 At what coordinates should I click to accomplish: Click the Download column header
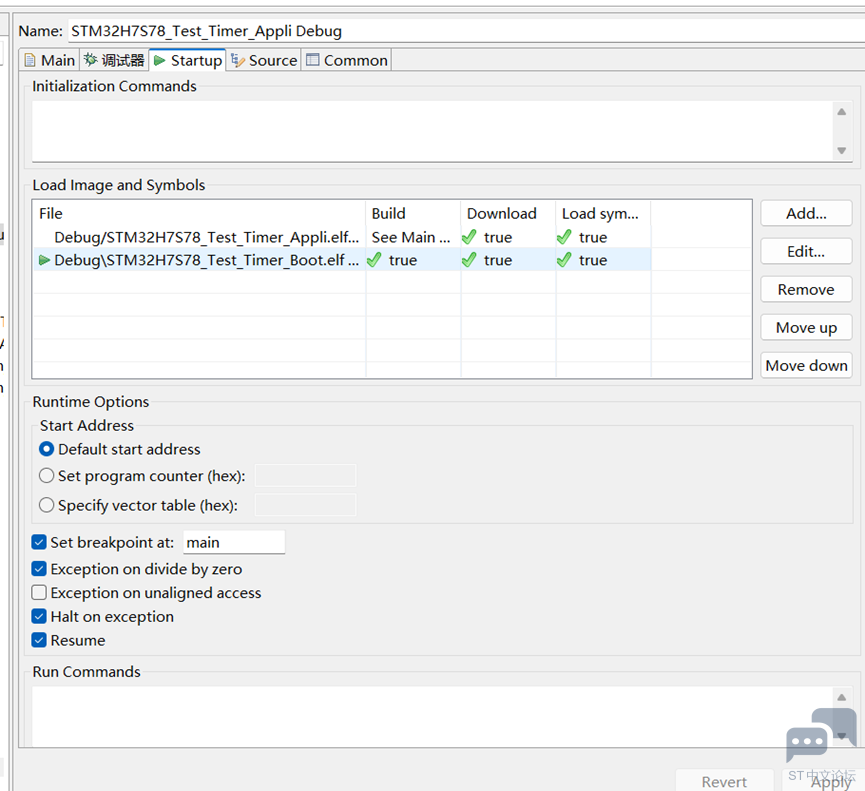point(508,213)
